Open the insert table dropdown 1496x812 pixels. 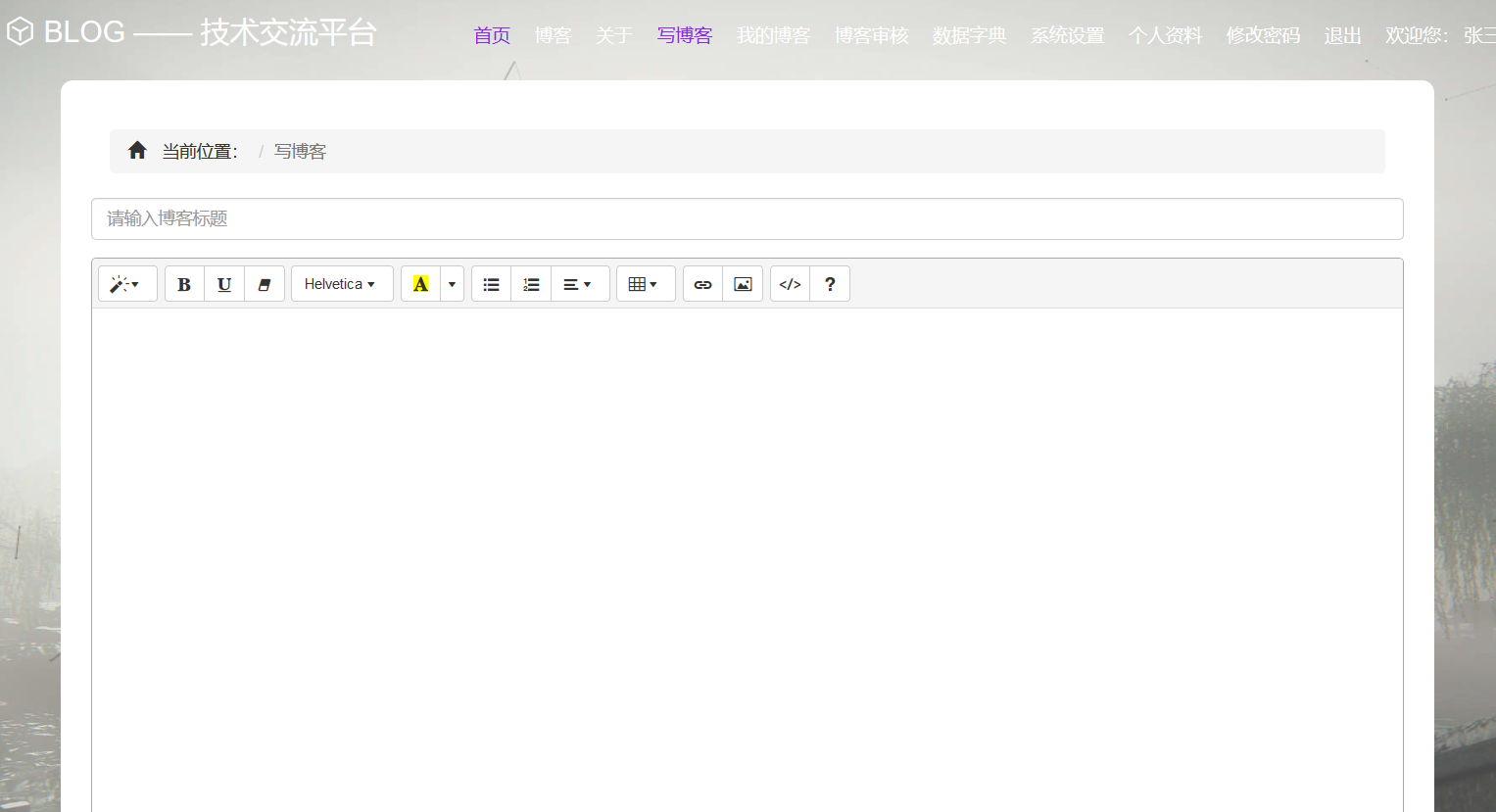tap(646, 284)
